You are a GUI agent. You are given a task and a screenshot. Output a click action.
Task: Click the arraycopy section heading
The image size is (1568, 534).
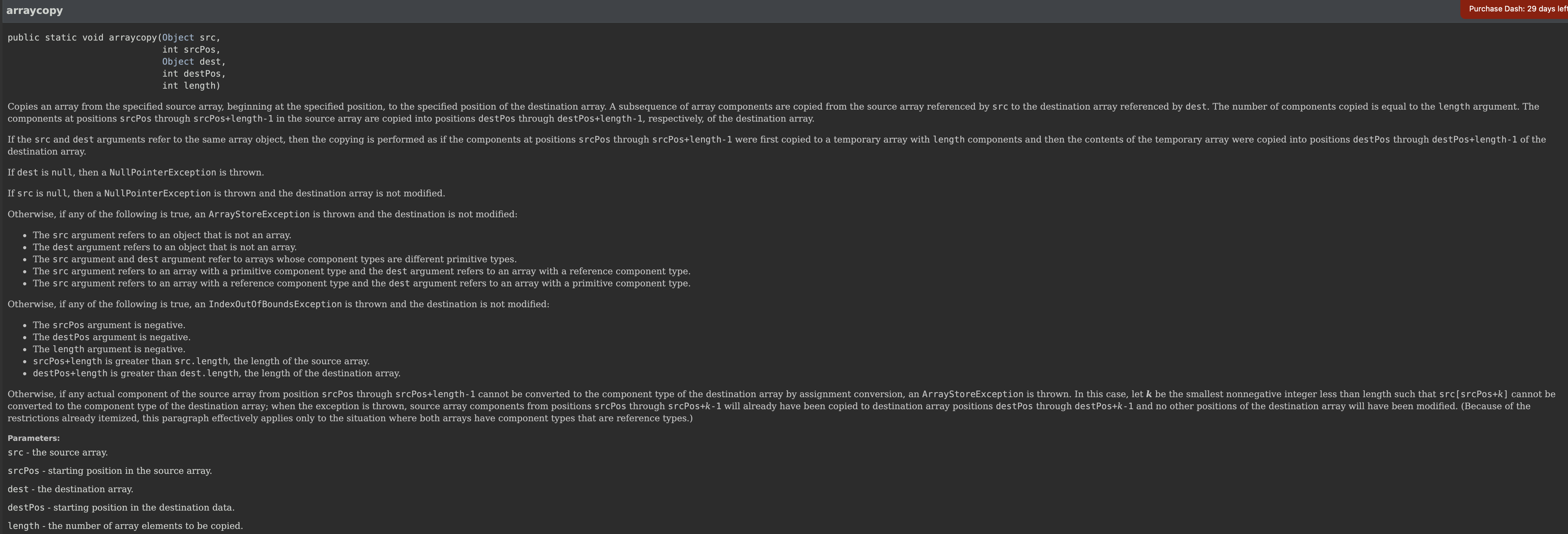point(35,10)
